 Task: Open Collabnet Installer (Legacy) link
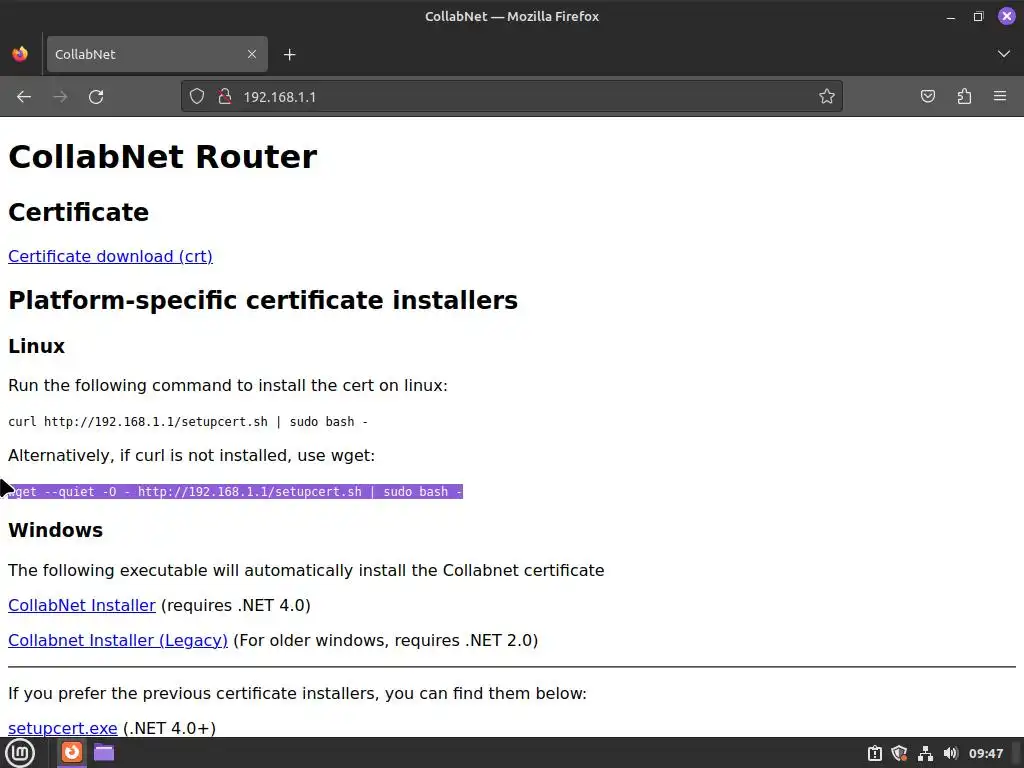pyautogui.click(x=118, y=640)
